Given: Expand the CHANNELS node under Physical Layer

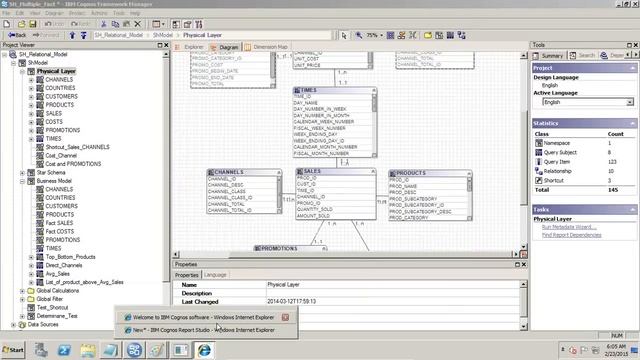Looking at the screenshot, I should 31,80.
